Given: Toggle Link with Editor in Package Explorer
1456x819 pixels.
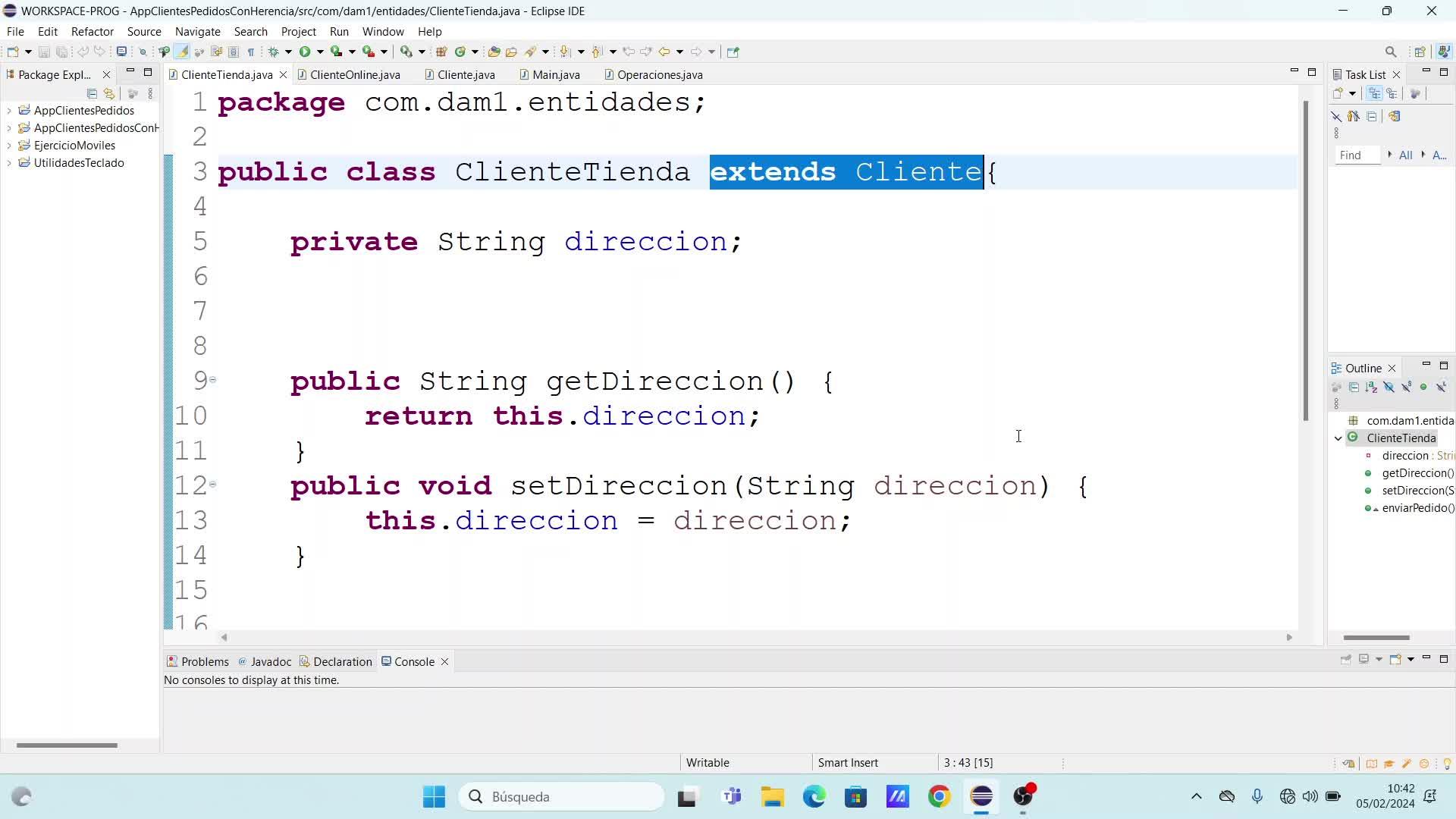Looking at the screenshot, I should [x=110, y=94].
